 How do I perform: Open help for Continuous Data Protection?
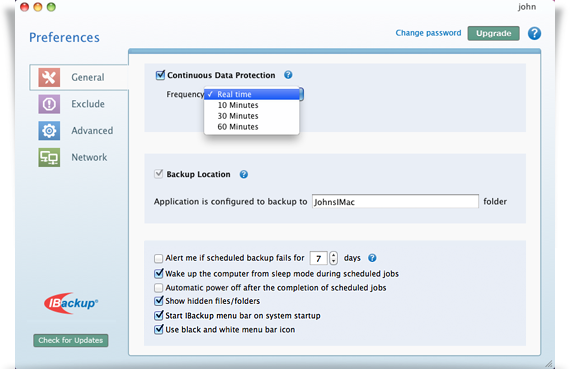coord(288,75)
